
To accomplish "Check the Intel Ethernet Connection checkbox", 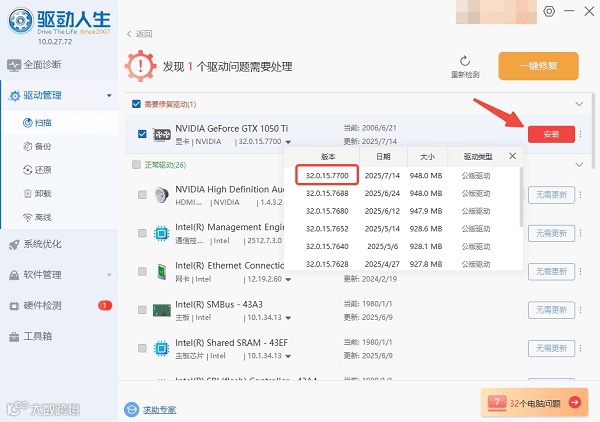I will 142,271.
